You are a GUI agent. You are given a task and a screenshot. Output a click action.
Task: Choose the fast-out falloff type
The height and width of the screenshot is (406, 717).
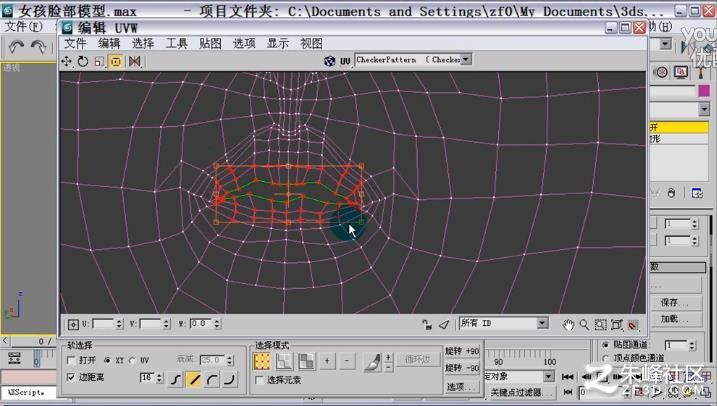[230, 379]
